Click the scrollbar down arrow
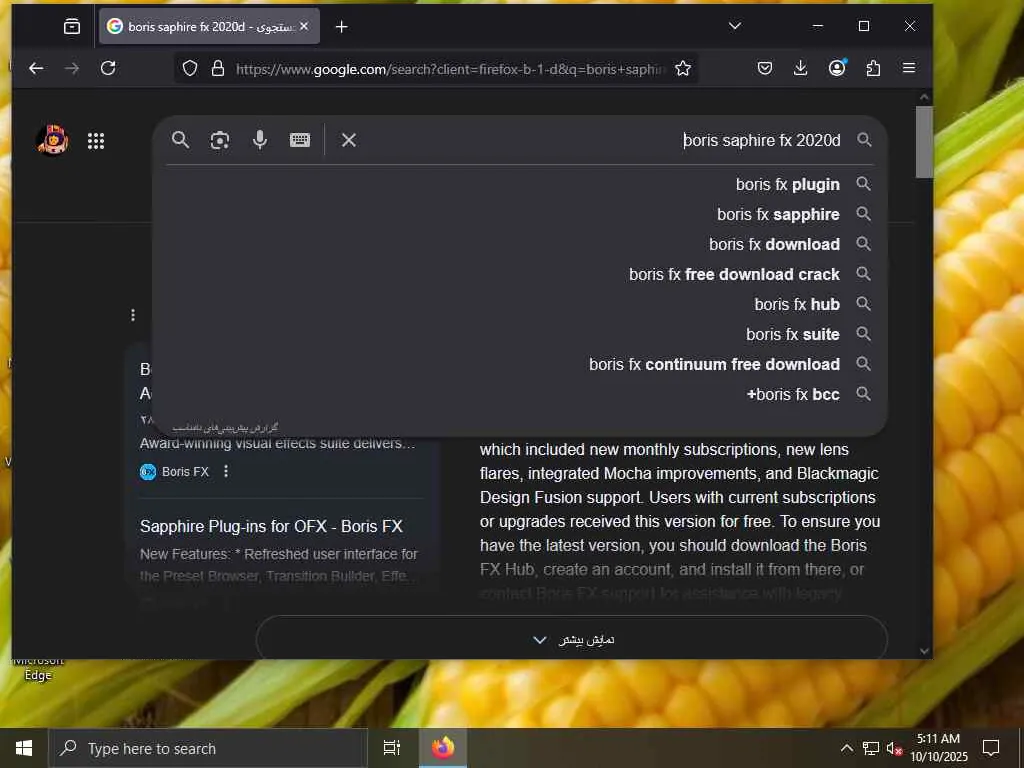This screenshot has width=1024, height=768. [923, 650]
